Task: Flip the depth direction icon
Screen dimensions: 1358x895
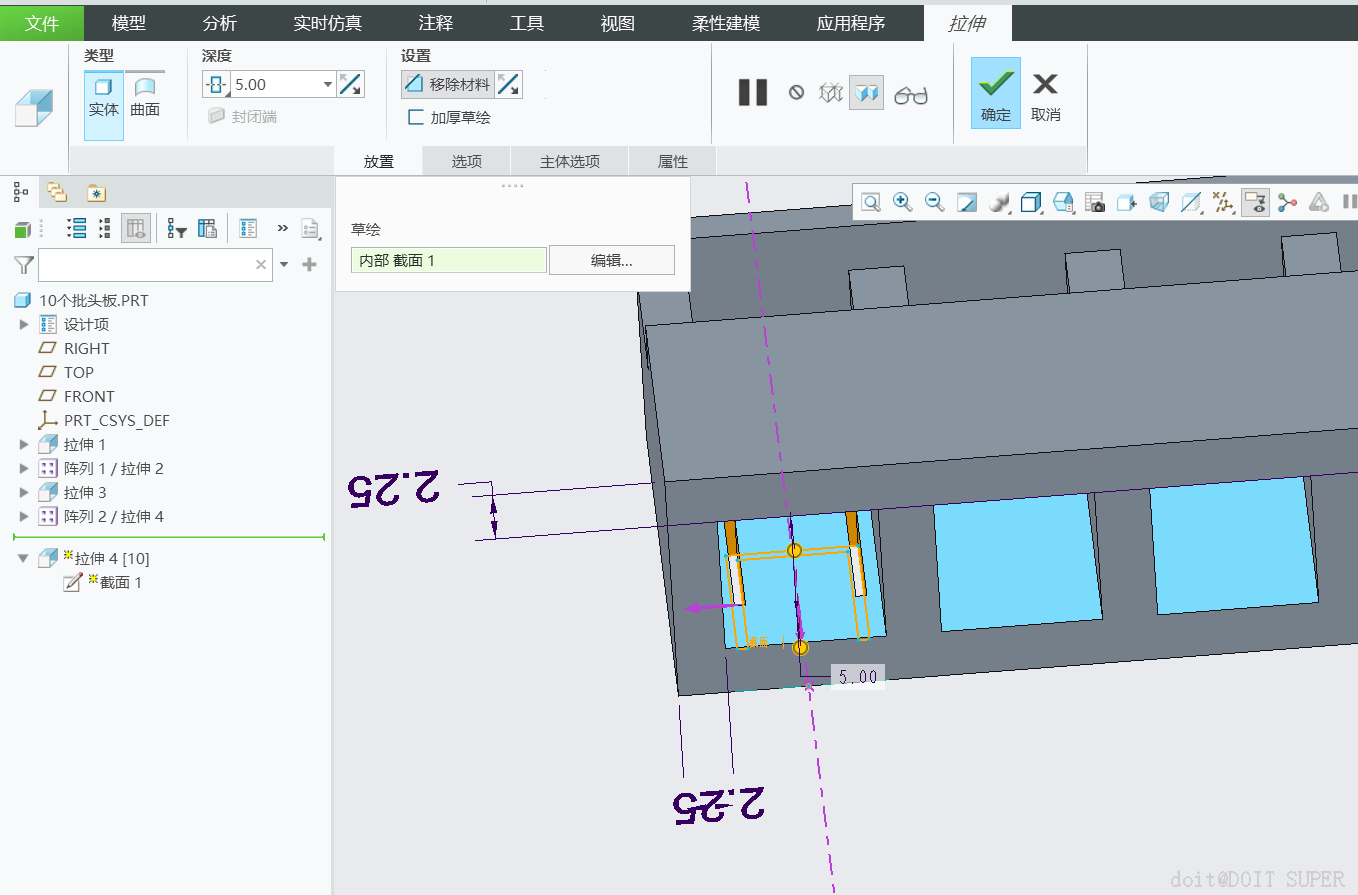Action: [351, 85]
